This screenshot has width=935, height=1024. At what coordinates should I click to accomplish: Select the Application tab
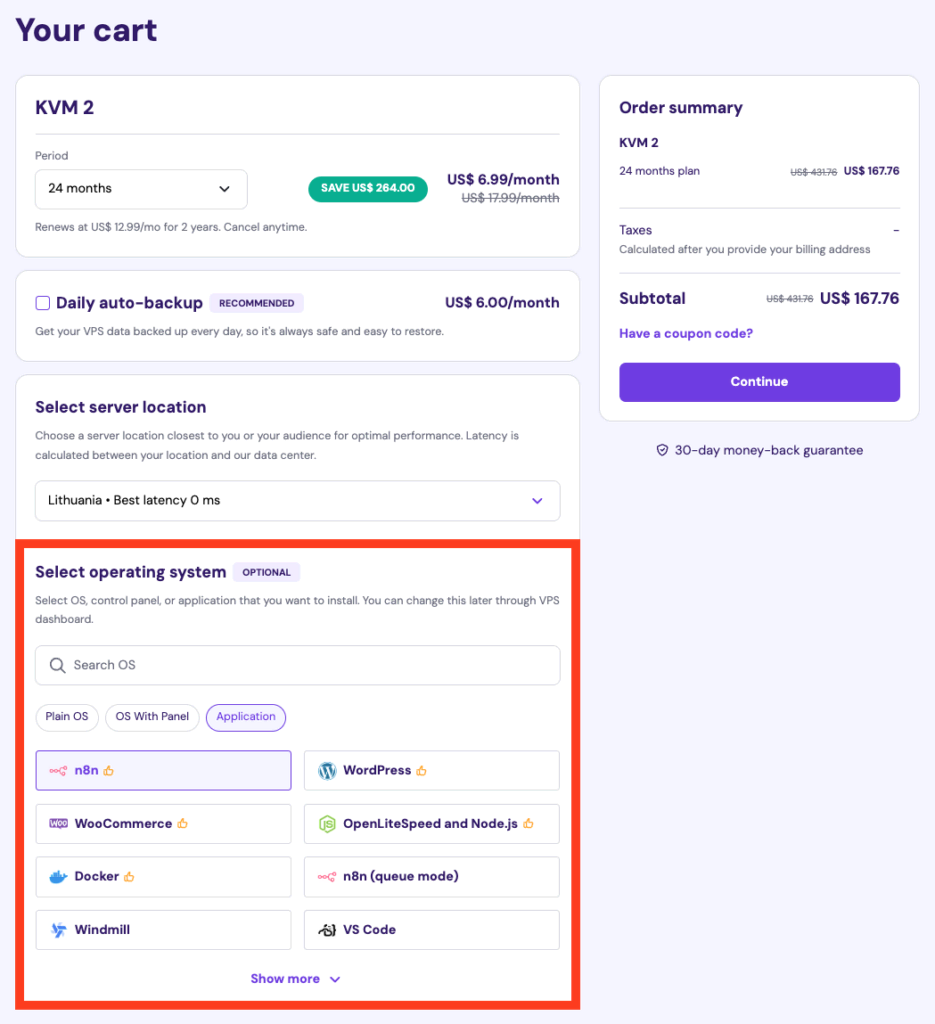tap(246, 717)
